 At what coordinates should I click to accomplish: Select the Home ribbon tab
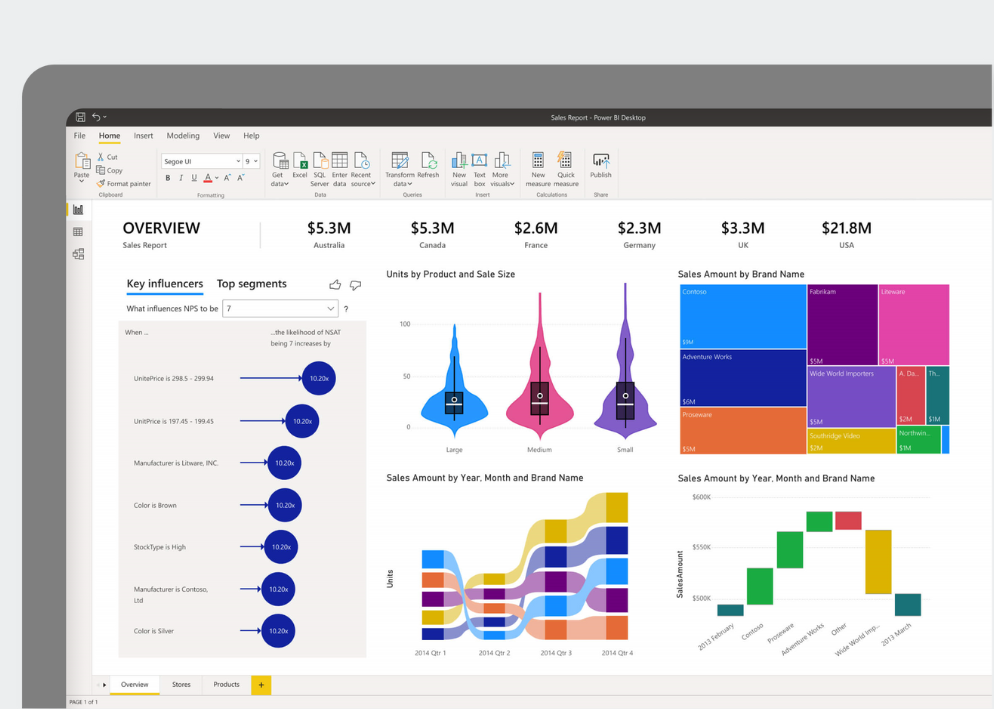109,136
